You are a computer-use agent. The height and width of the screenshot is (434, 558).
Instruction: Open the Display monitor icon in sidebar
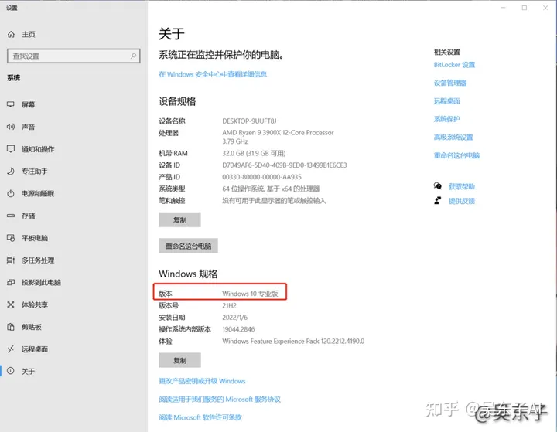(x=11, y=104)
